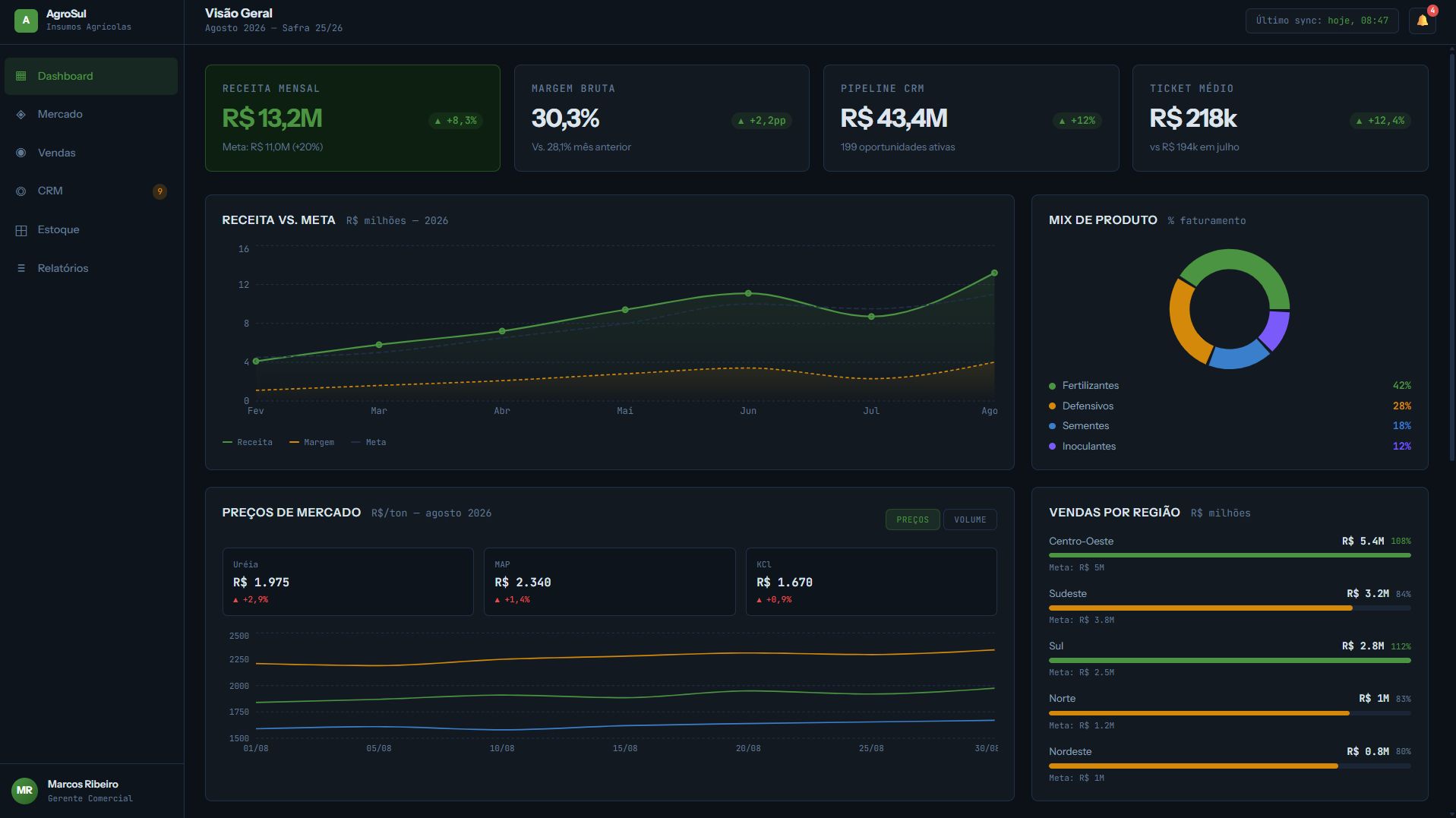The image size is (1456, 818).
Task: Open the Margem Bruta KPI card
Action: 662,118
